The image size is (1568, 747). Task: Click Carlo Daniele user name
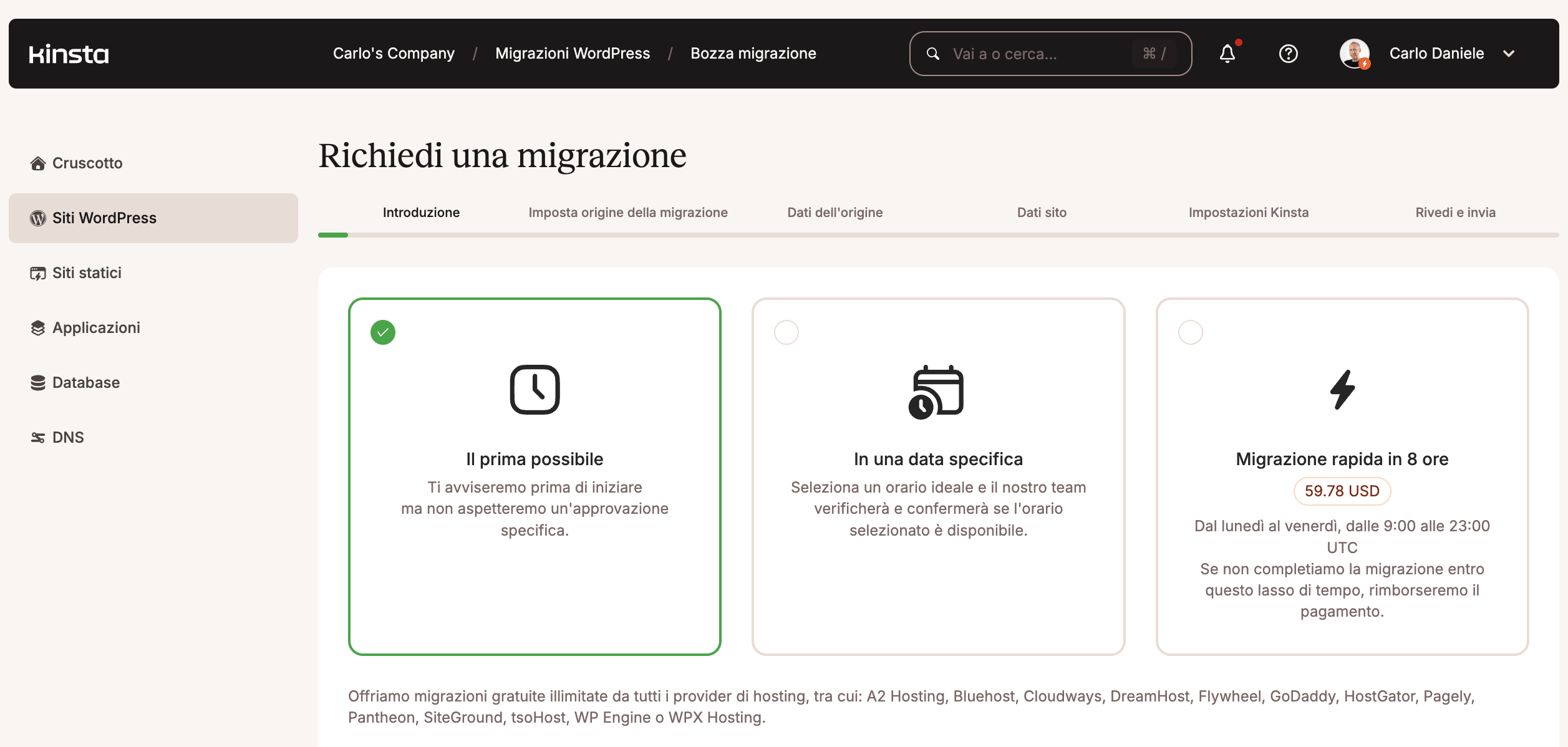[x=1437, y=54]
